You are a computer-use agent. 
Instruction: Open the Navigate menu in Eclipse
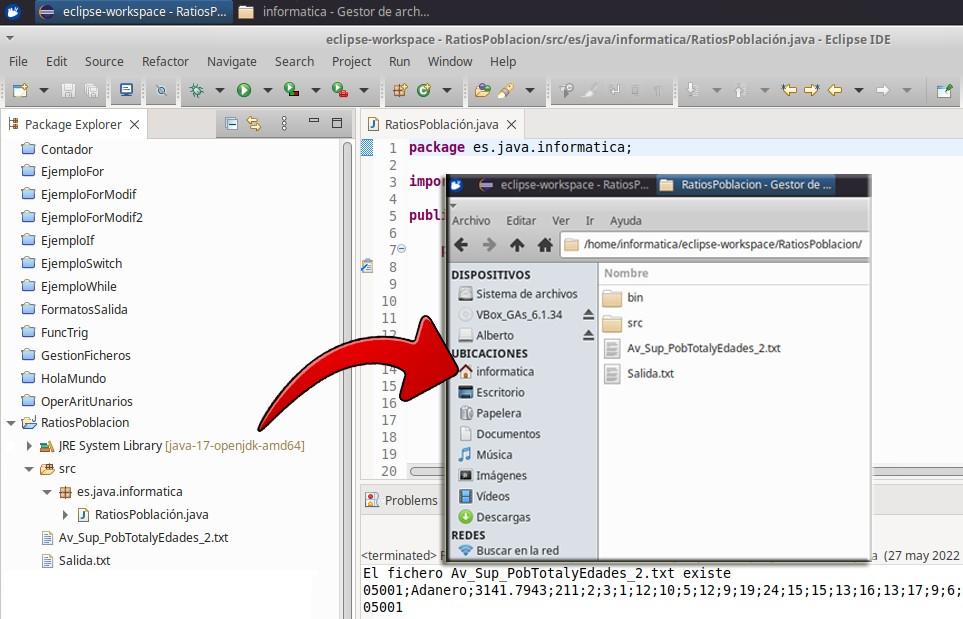tap(232, 61)
